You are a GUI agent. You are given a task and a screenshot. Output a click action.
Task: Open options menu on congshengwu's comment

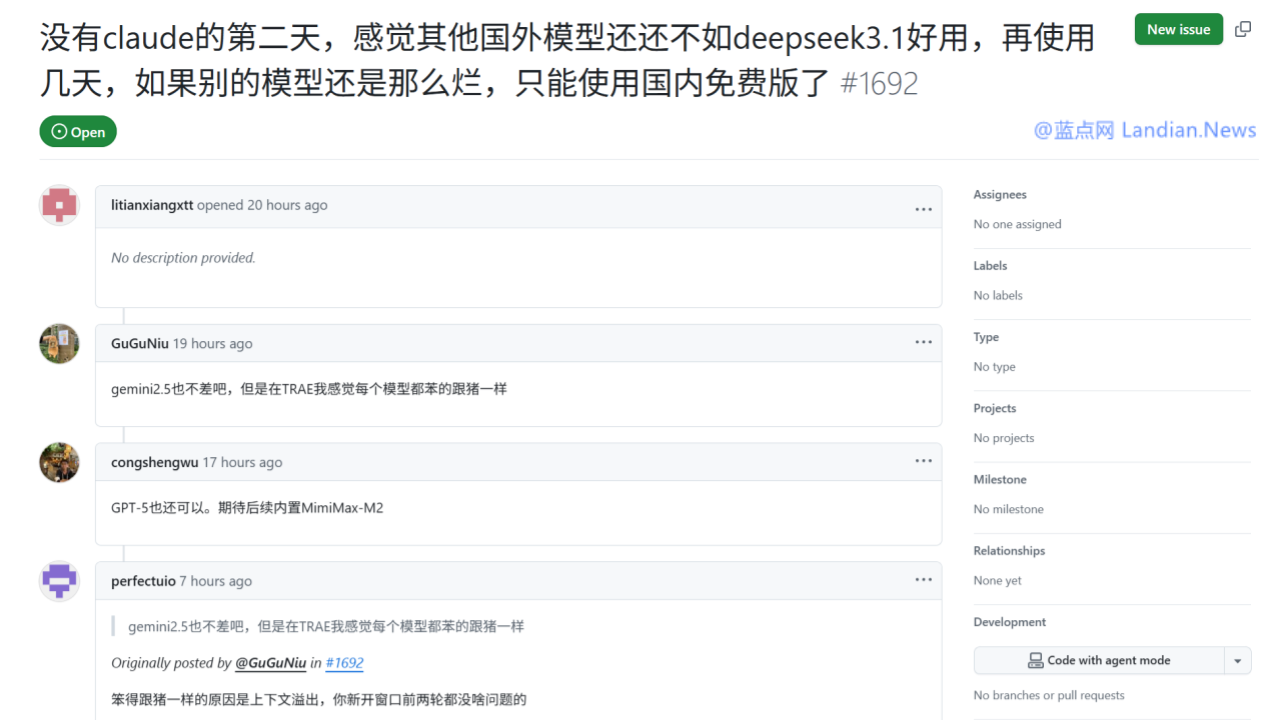(923, 462)
